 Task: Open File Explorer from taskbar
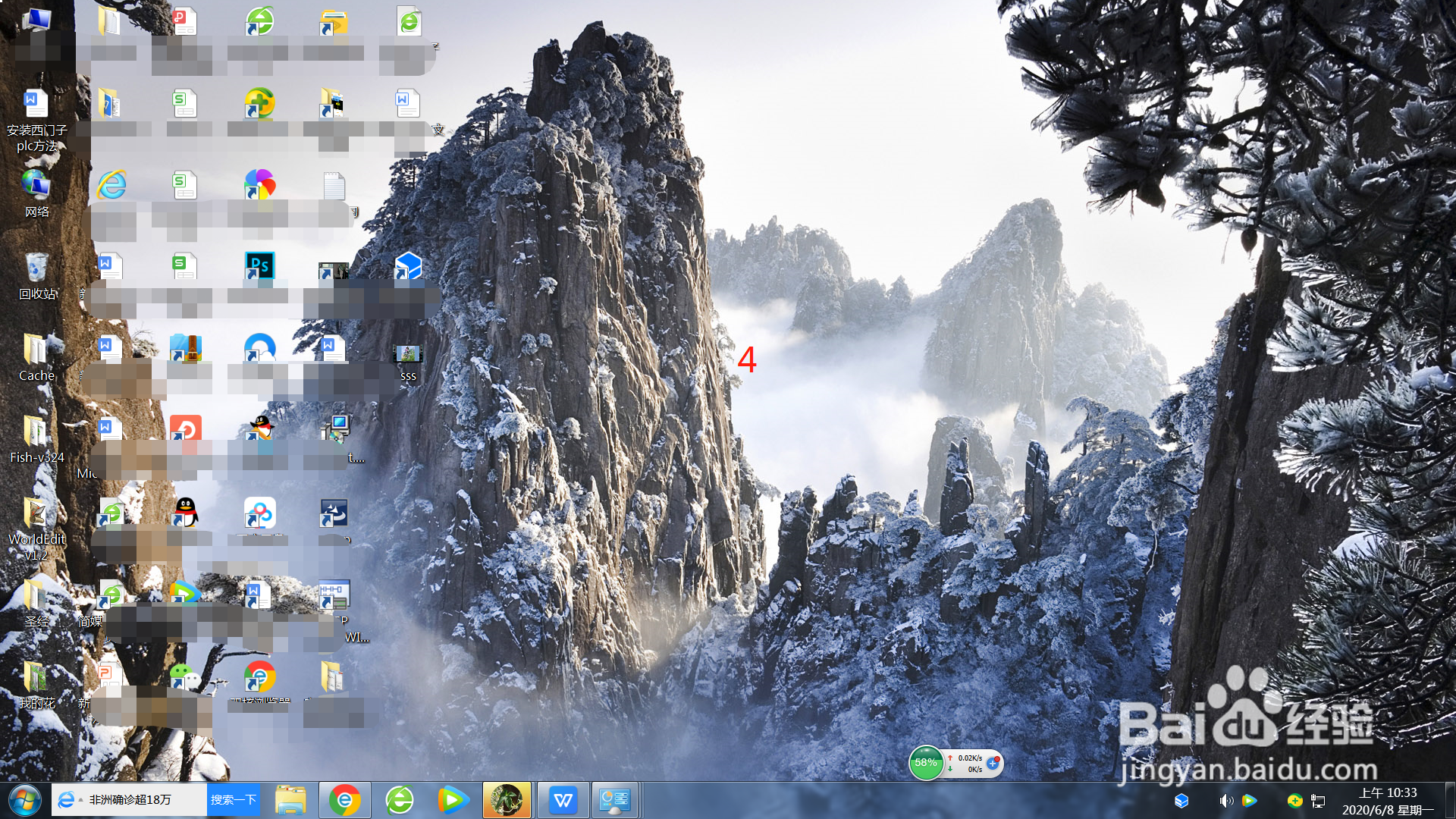[290, 800]
